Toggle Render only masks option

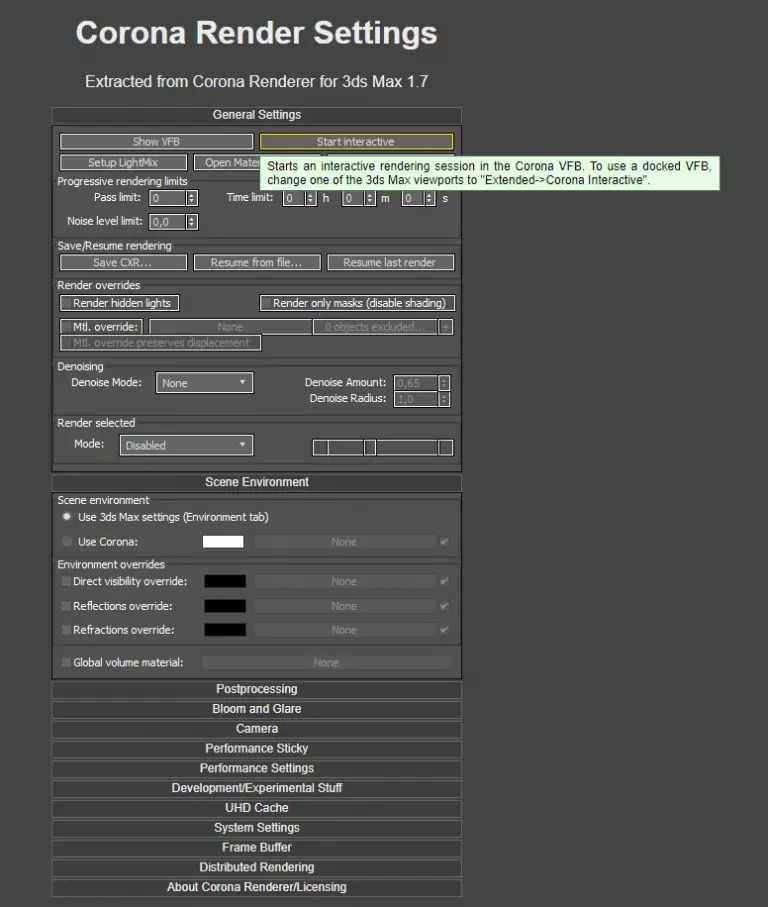tap(357, 303)
